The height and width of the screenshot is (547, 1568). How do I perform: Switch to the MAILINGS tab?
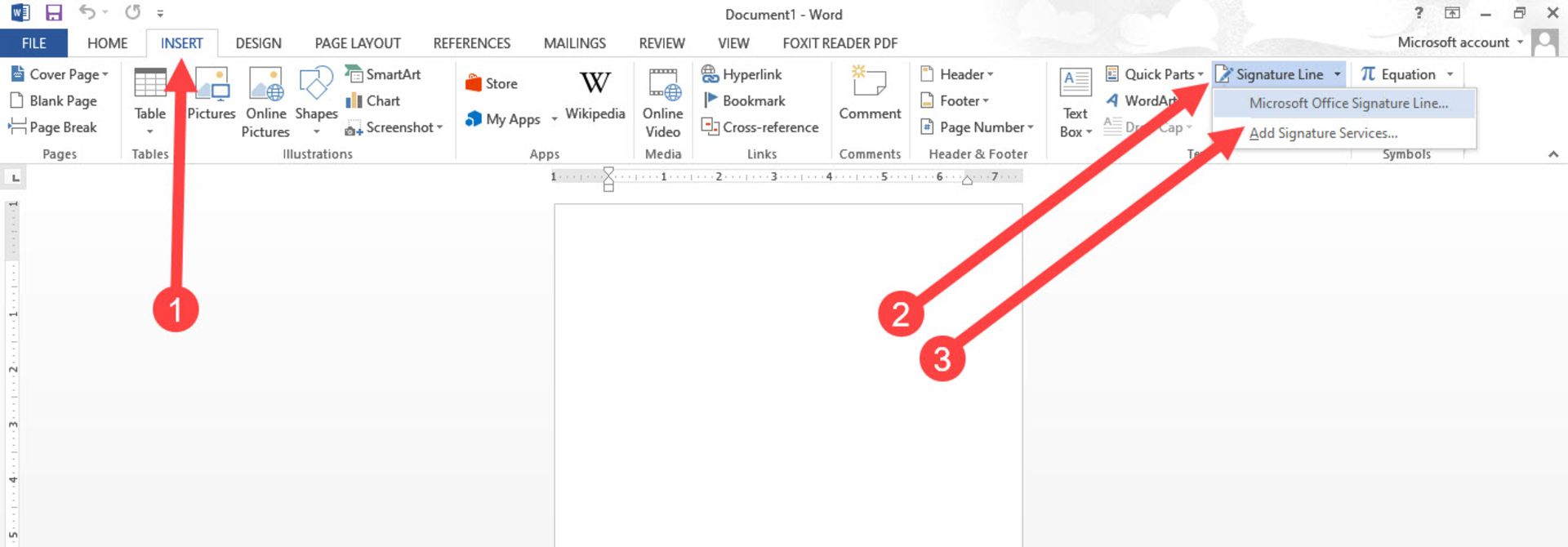pos(575,43)
